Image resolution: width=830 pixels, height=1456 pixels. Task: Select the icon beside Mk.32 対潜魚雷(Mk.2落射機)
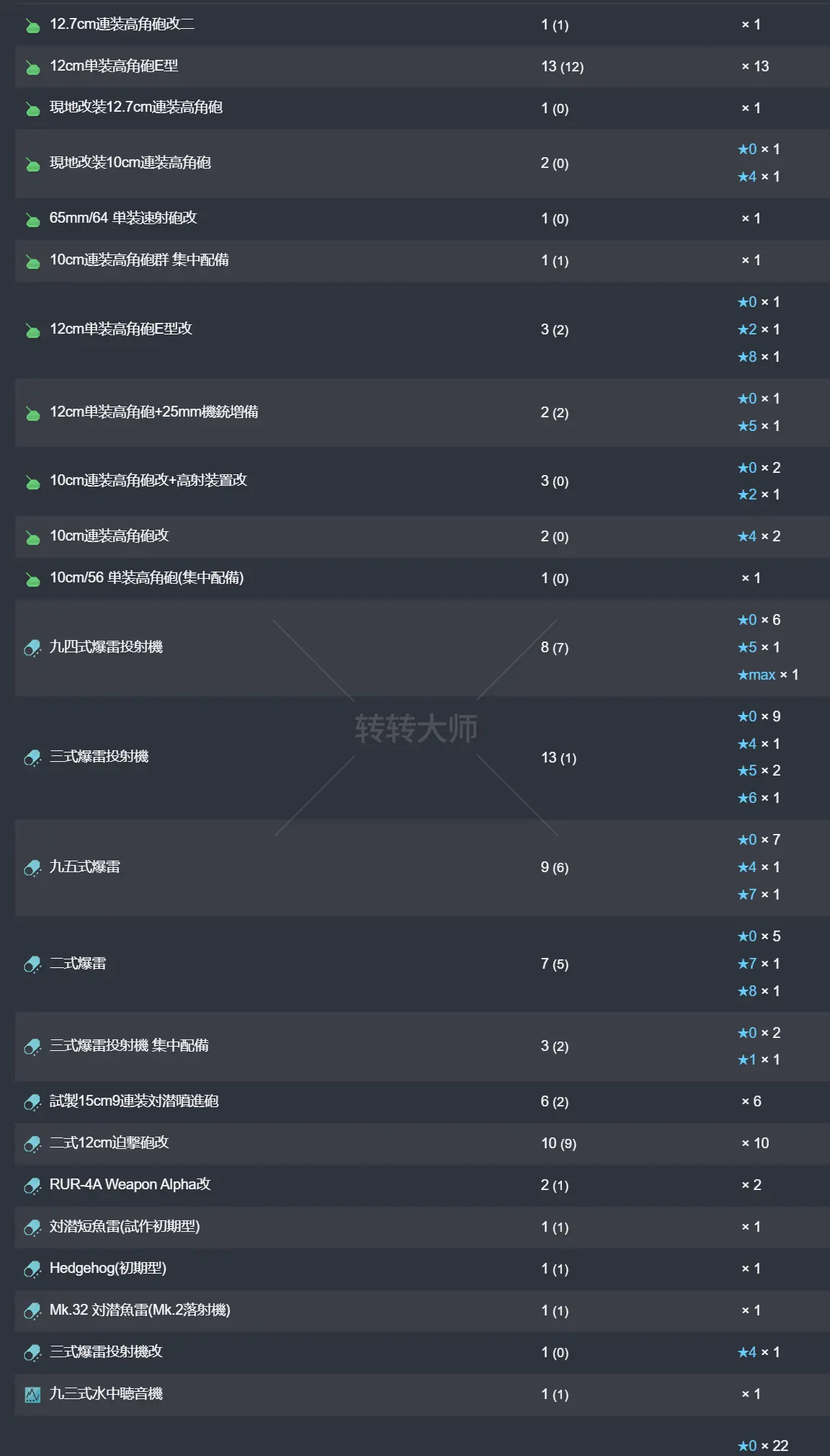coord(30,1310)
